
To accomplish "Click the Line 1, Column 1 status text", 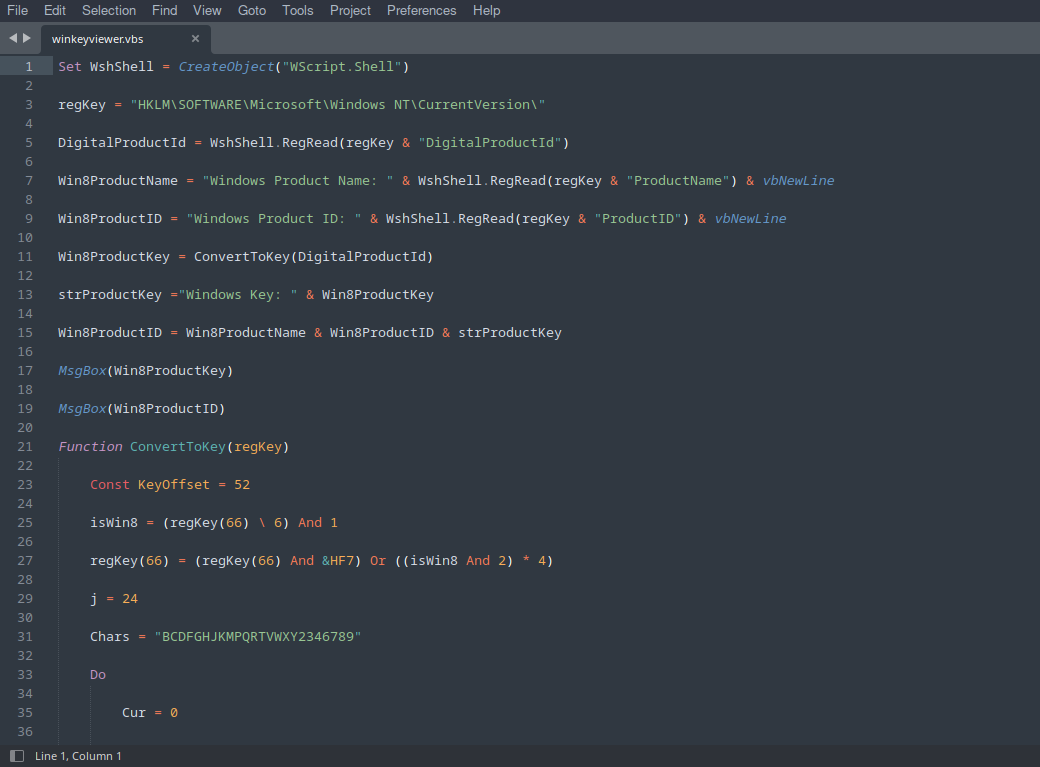I will pos(78,756).
